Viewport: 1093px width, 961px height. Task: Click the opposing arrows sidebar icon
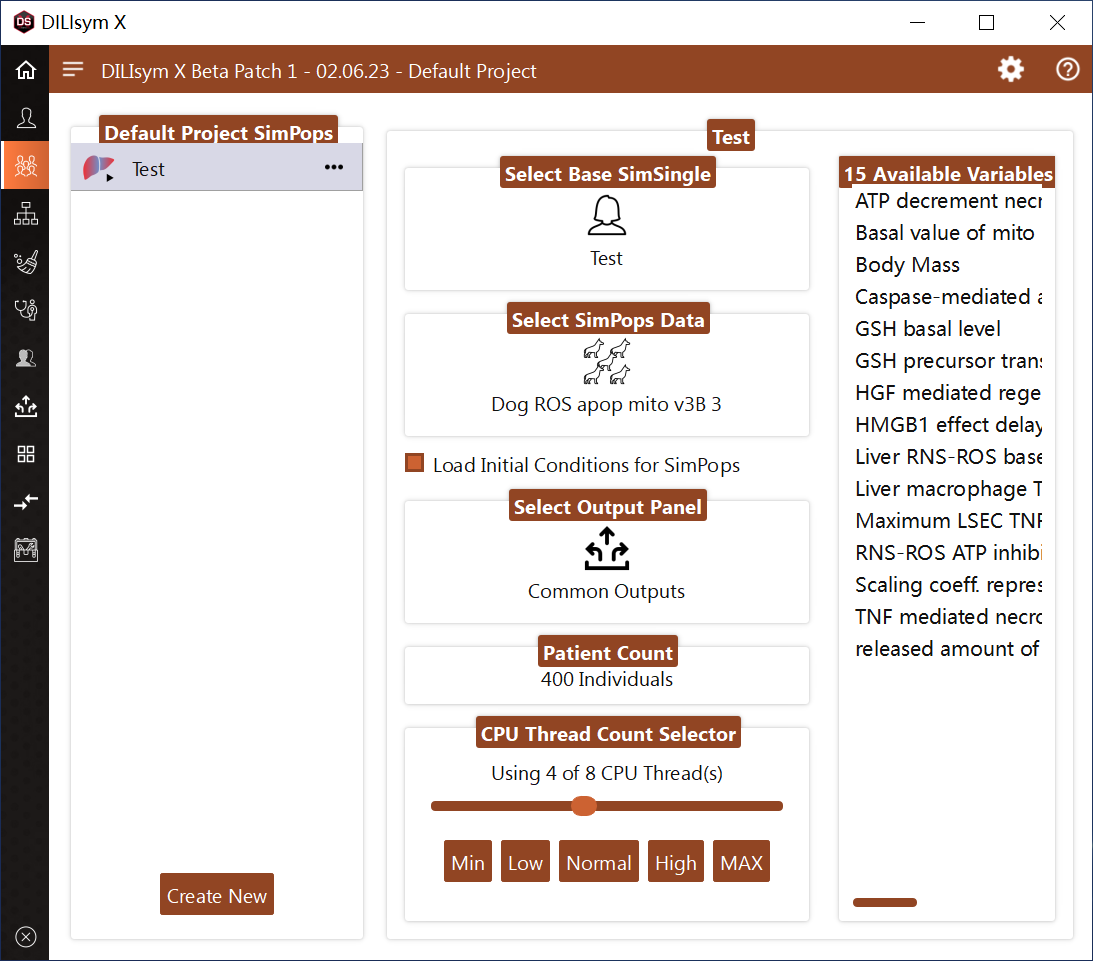click(26, 502)
